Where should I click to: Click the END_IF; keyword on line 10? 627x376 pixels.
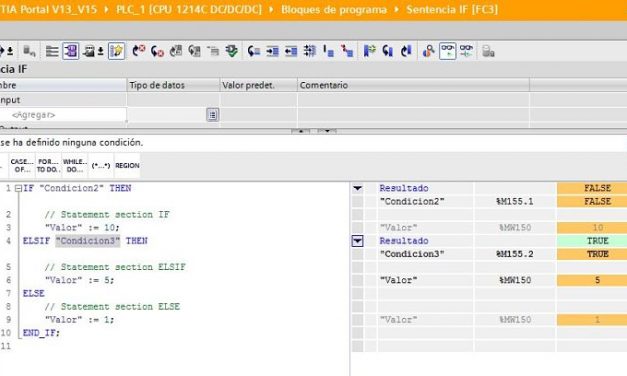(41, 333)
